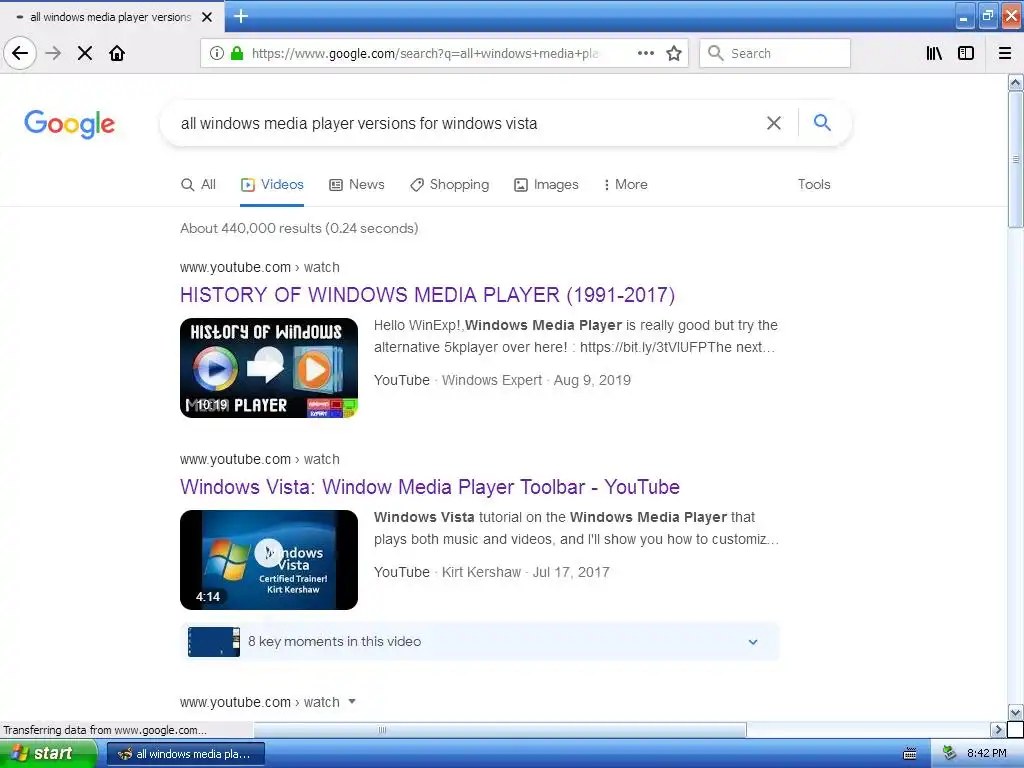Open the Firefox hamburger menu
The image size is (1024, 768).
tap(1005, 53)
